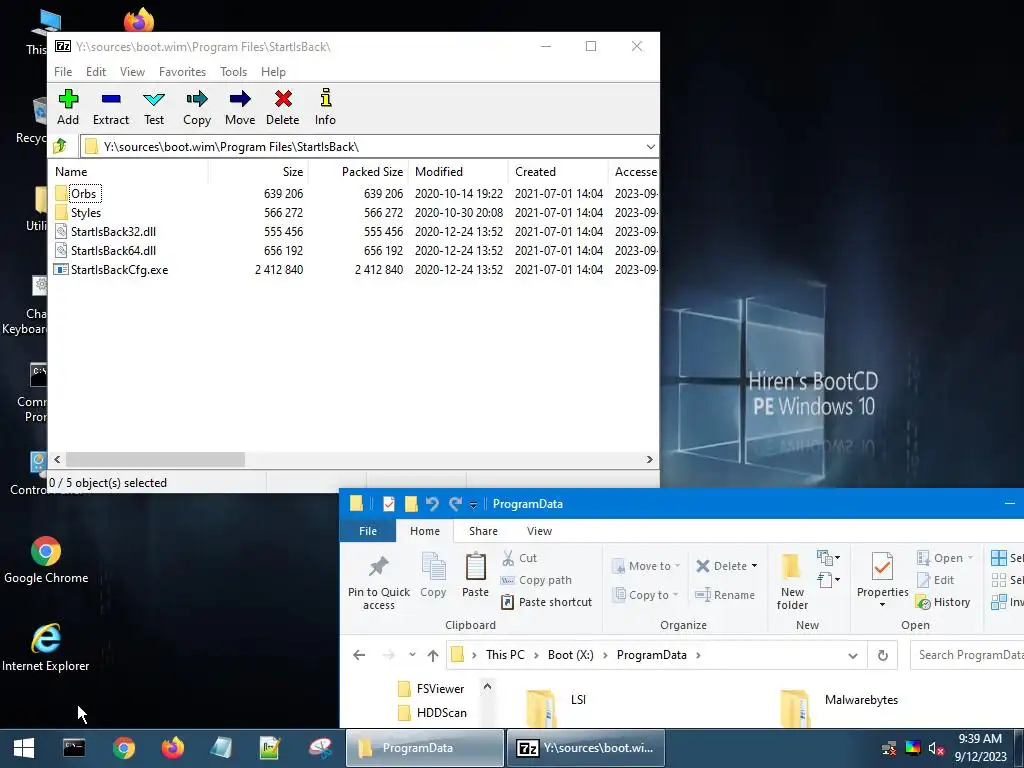Click Rename in the Organize group

point(725,595)
